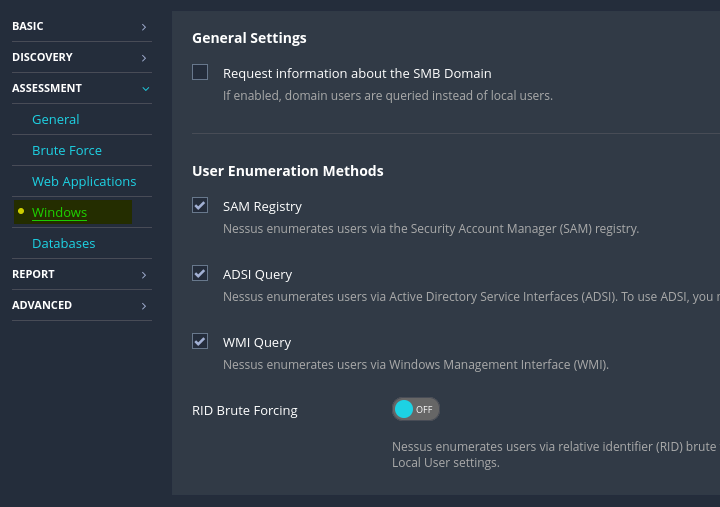This screenshot has width=720, height=507.
Task: Uncheck the SAM Registry checkbox
Action: click(200, 205)
